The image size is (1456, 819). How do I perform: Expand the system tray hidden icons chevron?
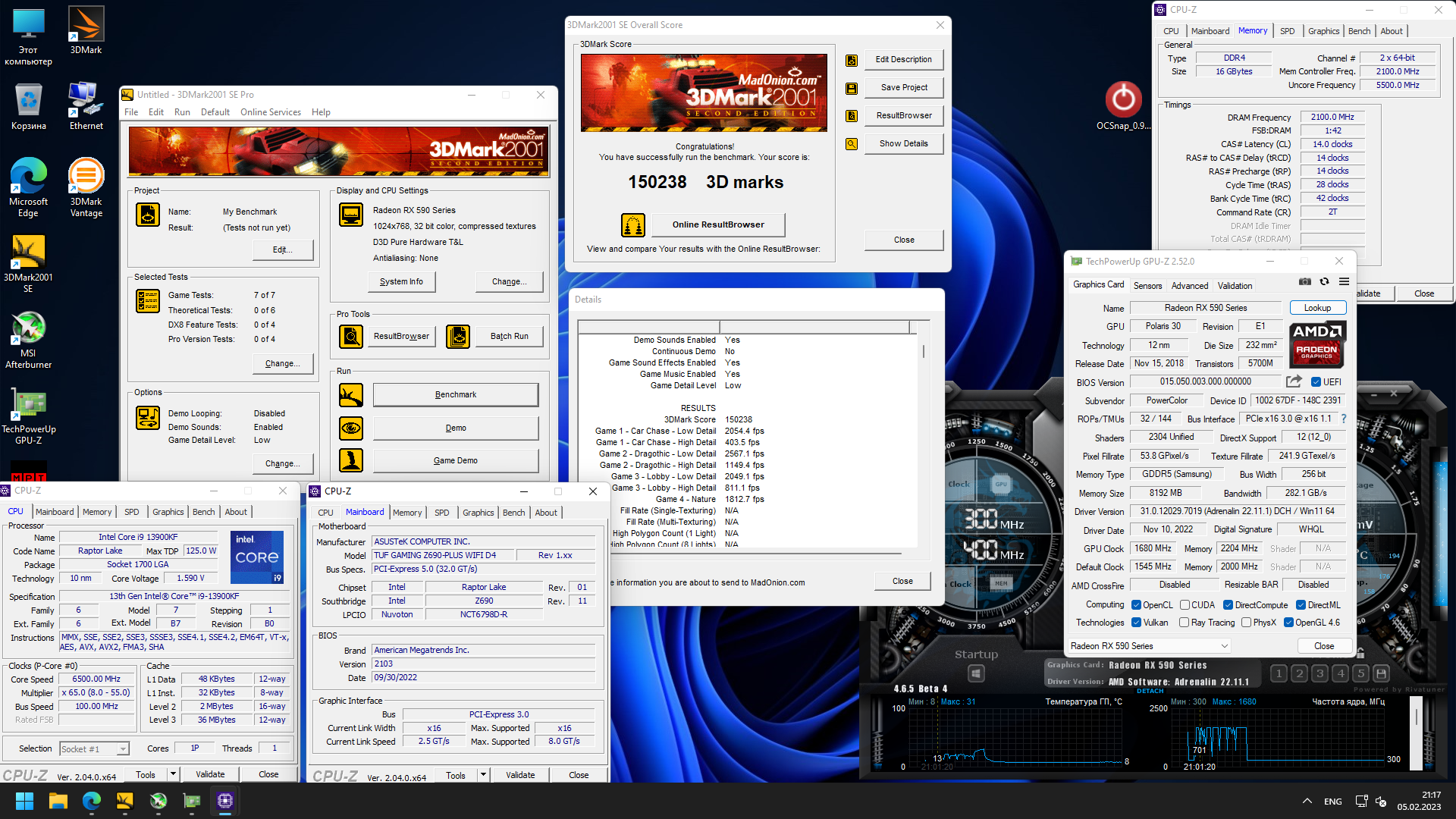pyautogui.click(x=1307, y=802)
